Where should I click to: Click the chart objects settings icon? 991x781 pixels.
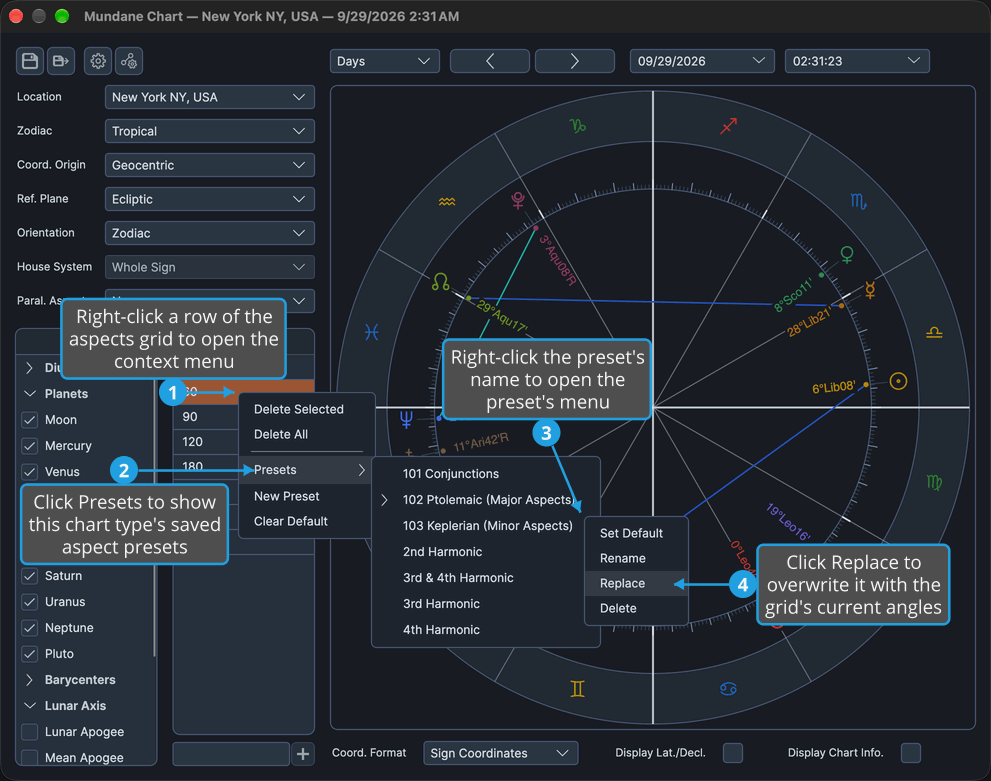[129, 61]
